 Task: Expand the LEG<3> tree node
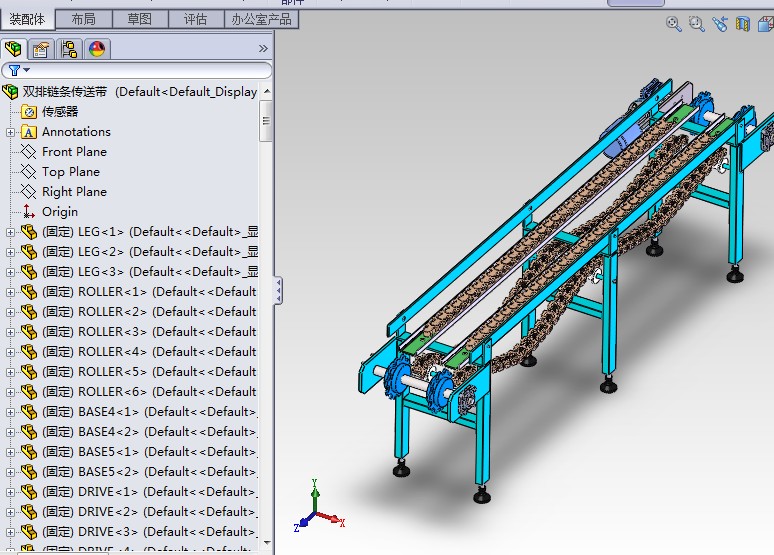[x=10, y=272]
